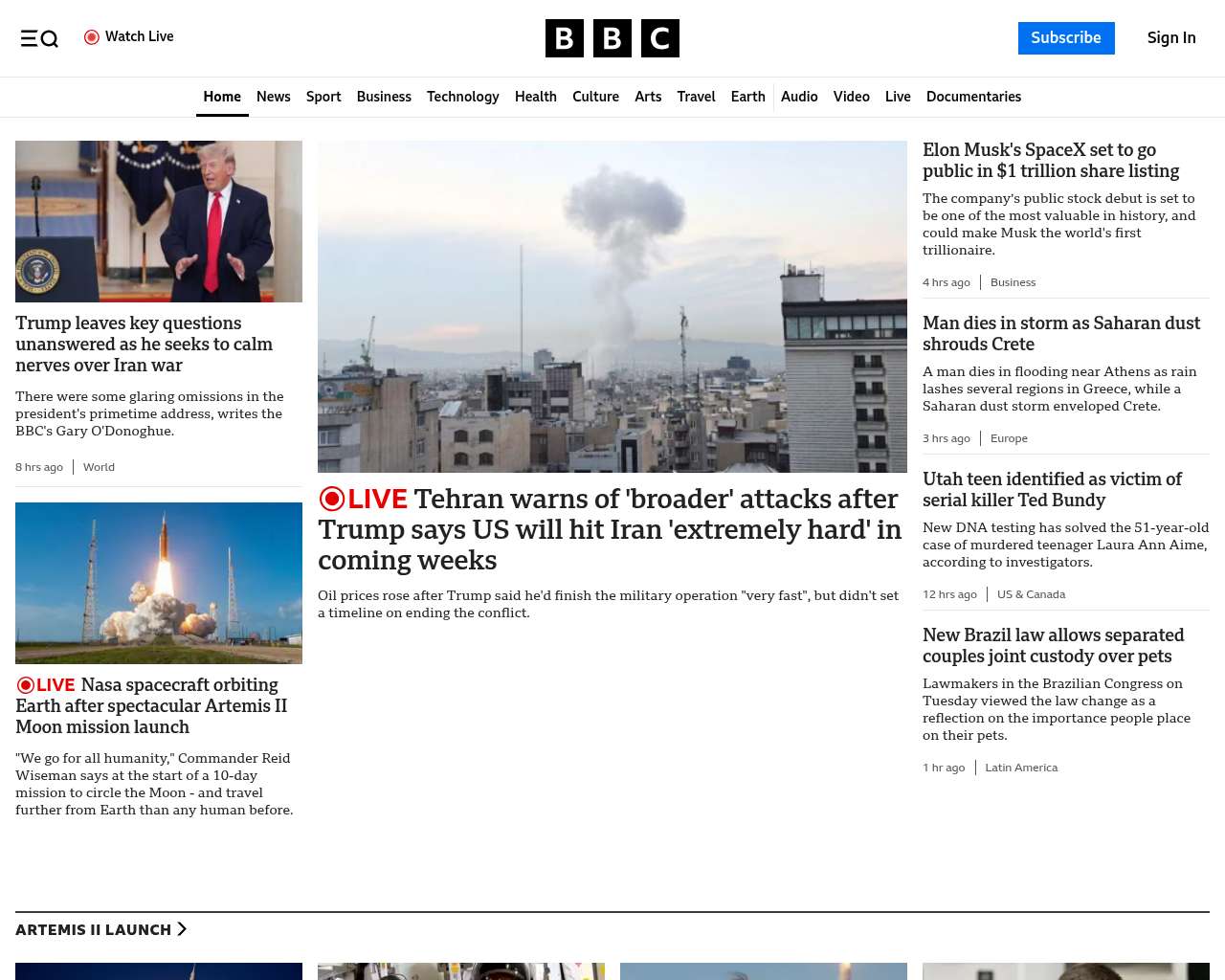Open the Brazil pet custody law headline
The image size is (1225, 980).
[1053, 645]
